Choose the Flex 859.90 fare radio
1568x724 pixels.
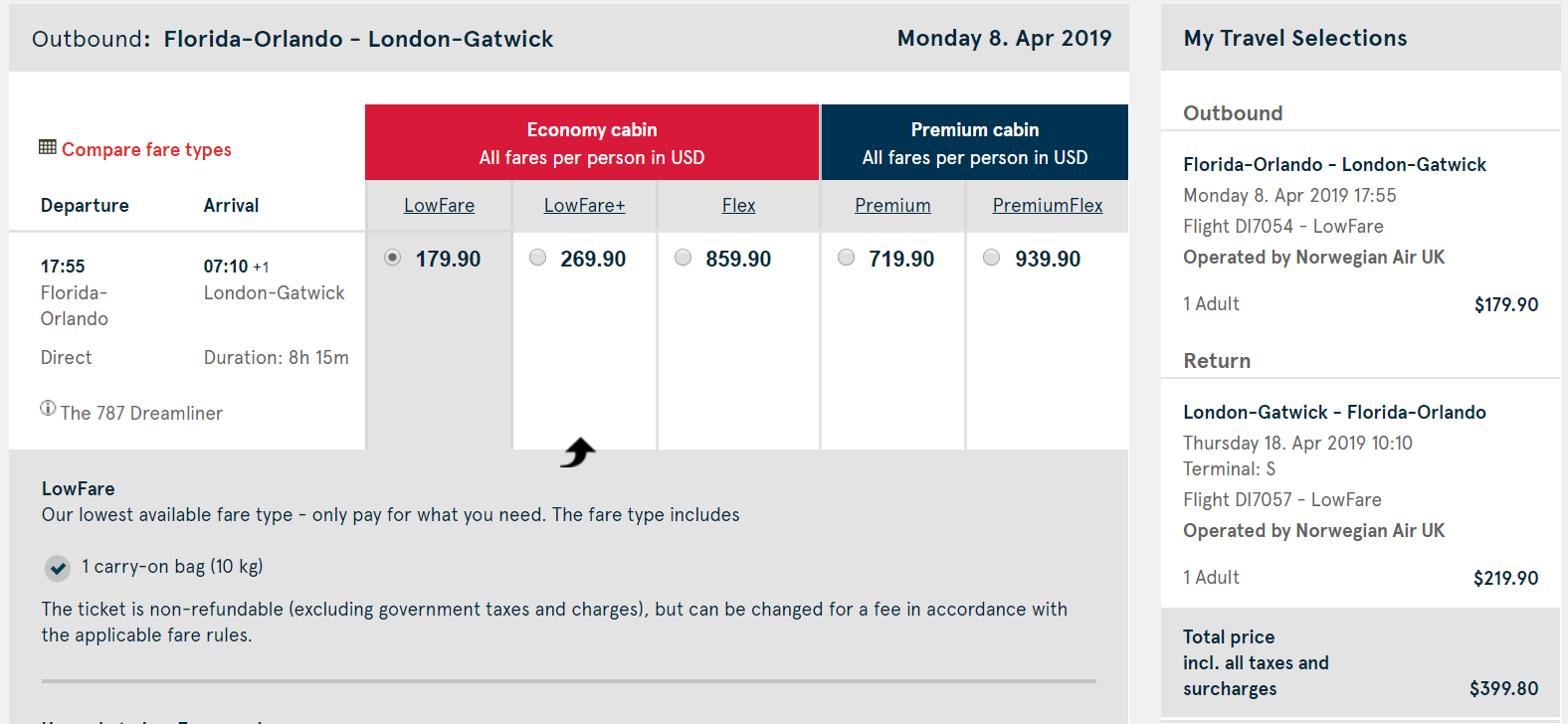click(x=684, y=258)
